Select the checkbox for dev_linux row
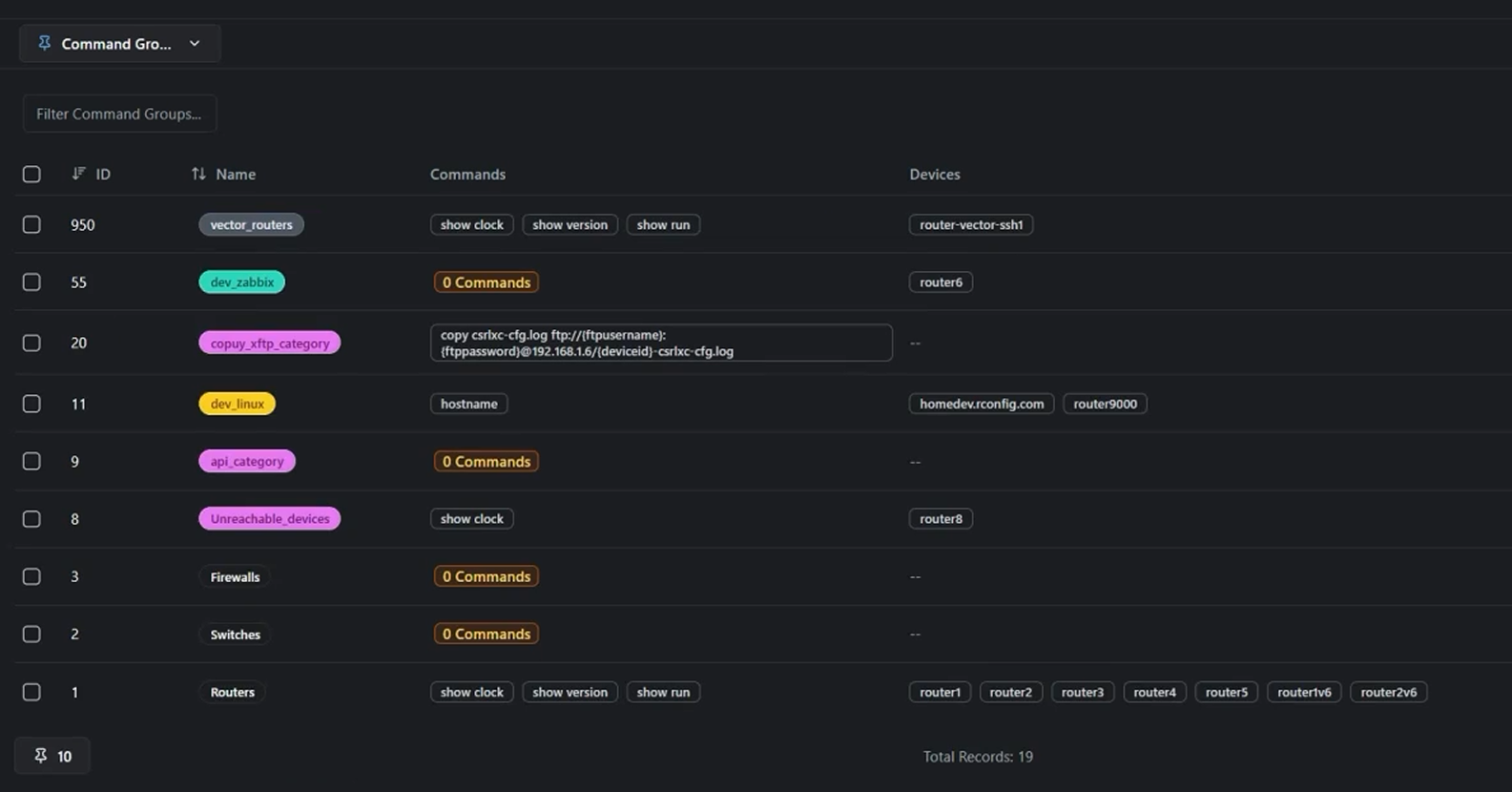The height and width of the screenshot is (792, 1512). (x=31, y=404)
